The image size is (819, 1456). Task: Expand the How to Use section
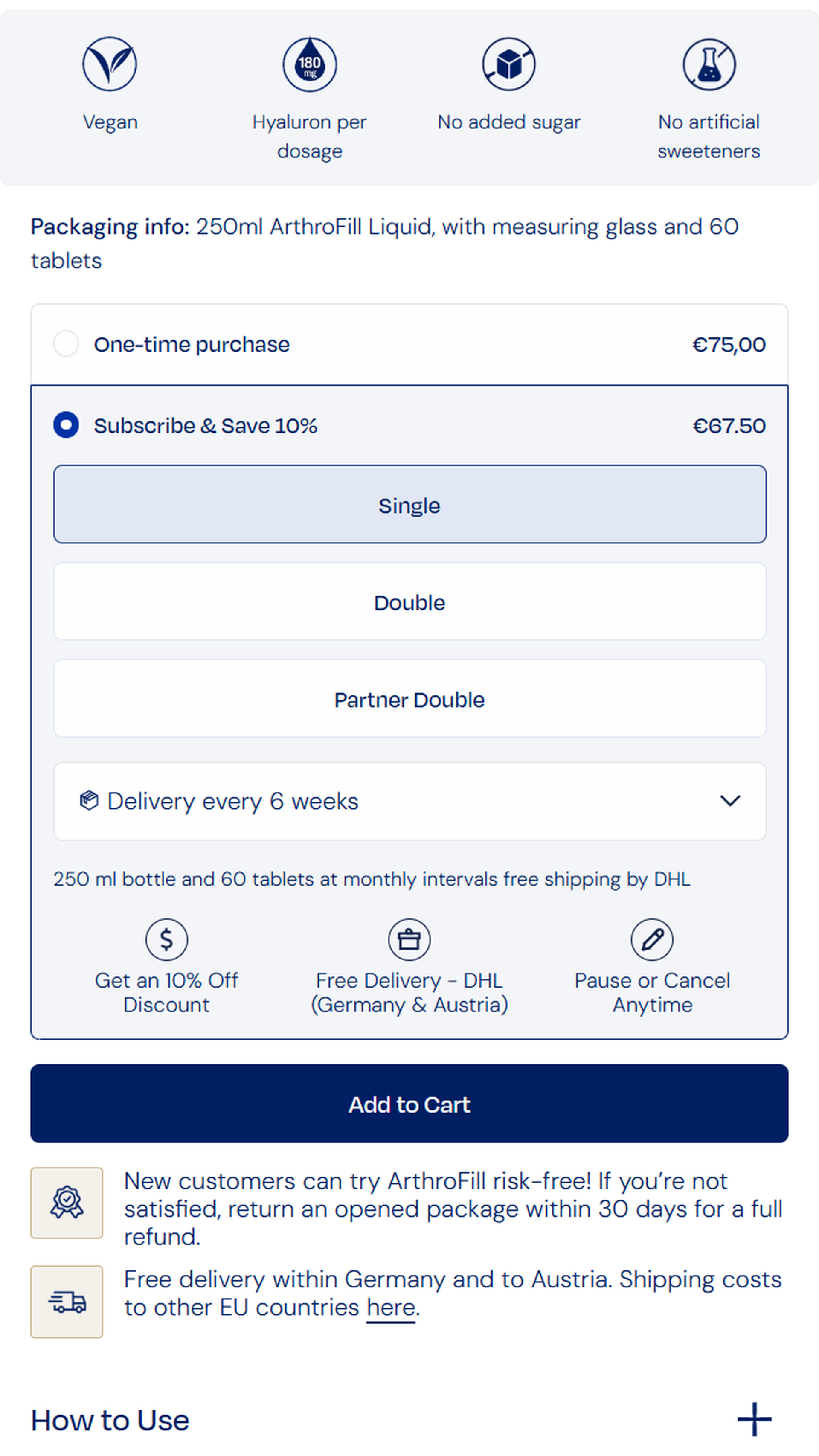[755, 1419]
